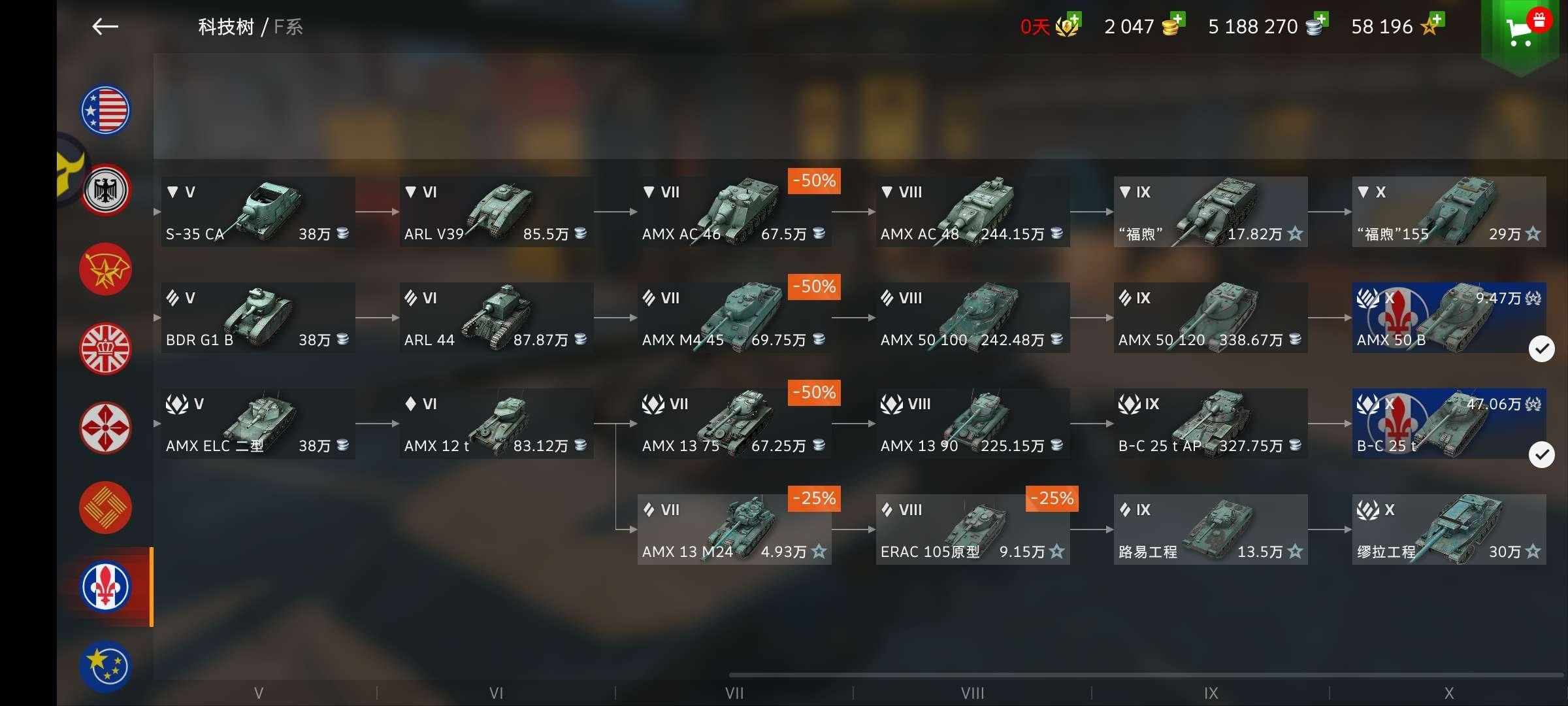Toggle the AMX 50 B checkmark

(x=1541, y=349)
